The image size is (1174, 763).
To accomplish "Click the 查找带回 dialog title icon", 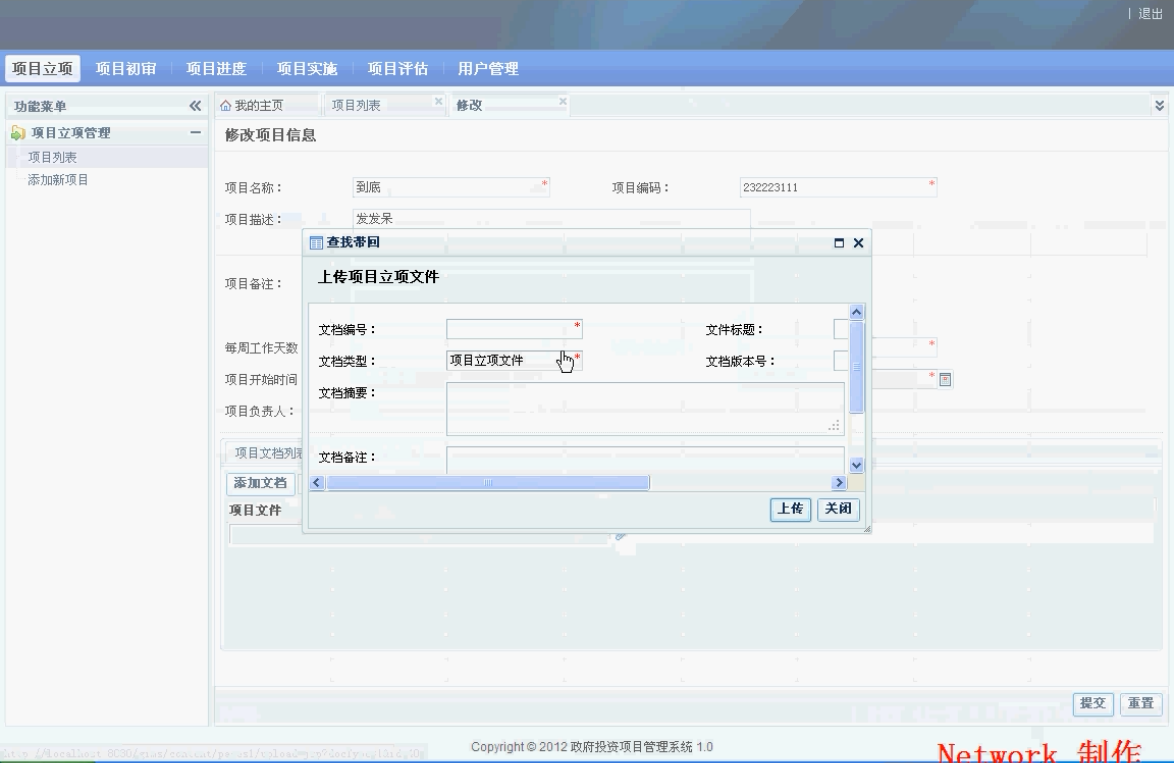I will 316,243.
